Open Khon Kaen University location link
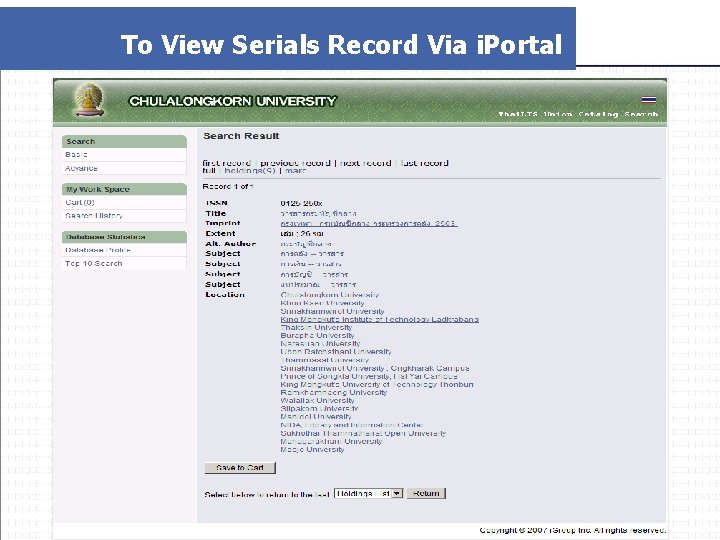 pyautogui.click(x=322, y=303)
